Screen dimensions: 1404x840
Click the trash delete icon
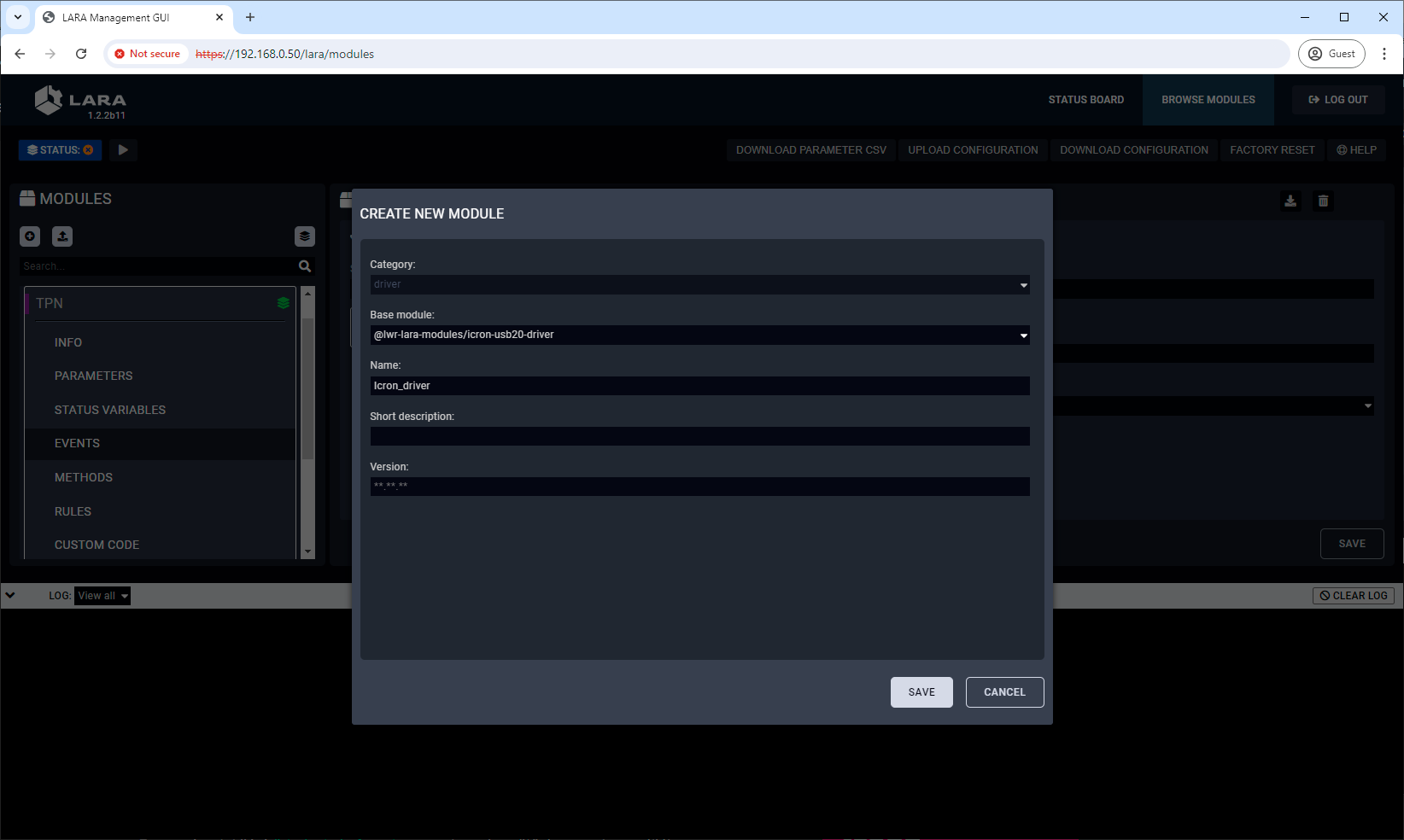click(1323, 201)
